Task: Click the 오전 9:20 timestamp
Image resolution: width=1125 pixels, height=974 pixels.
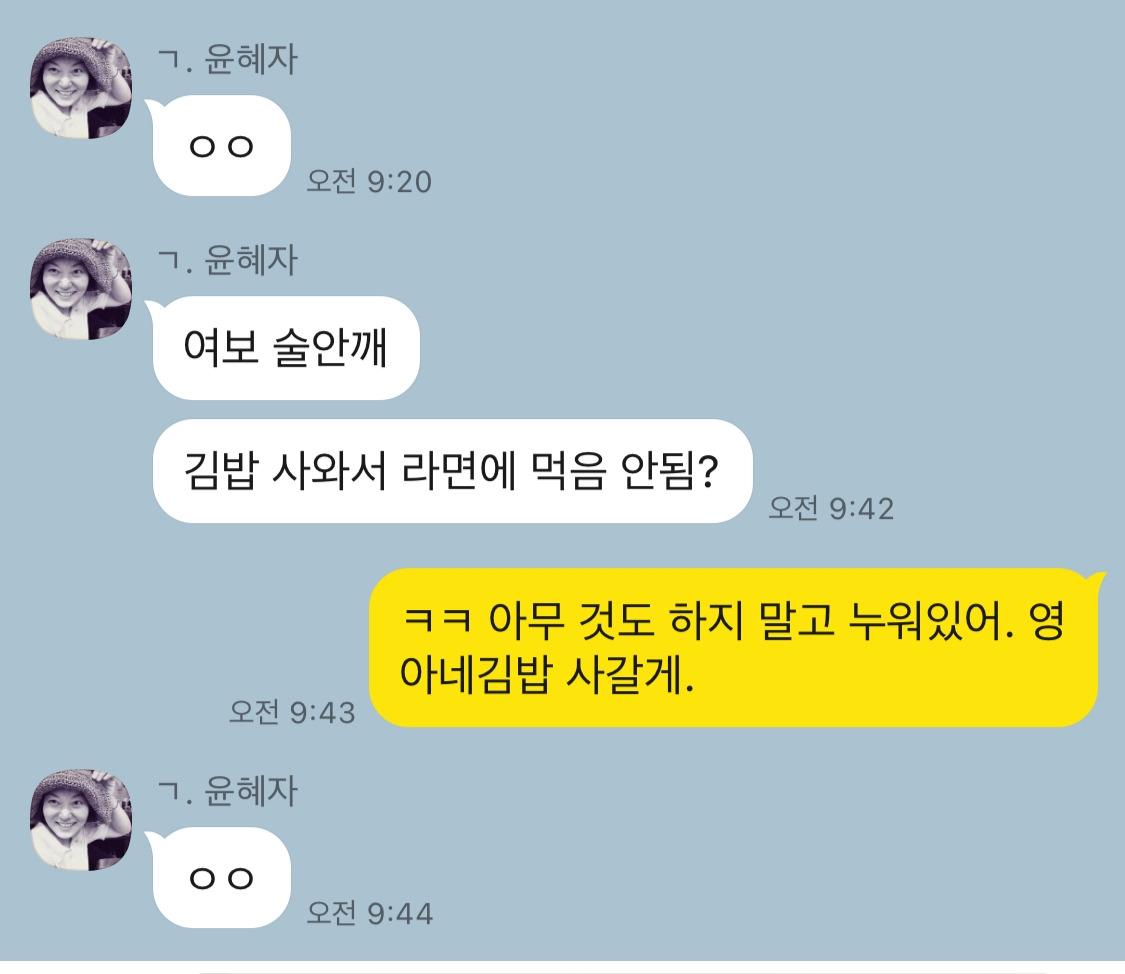Action: (x=369, y=181)
